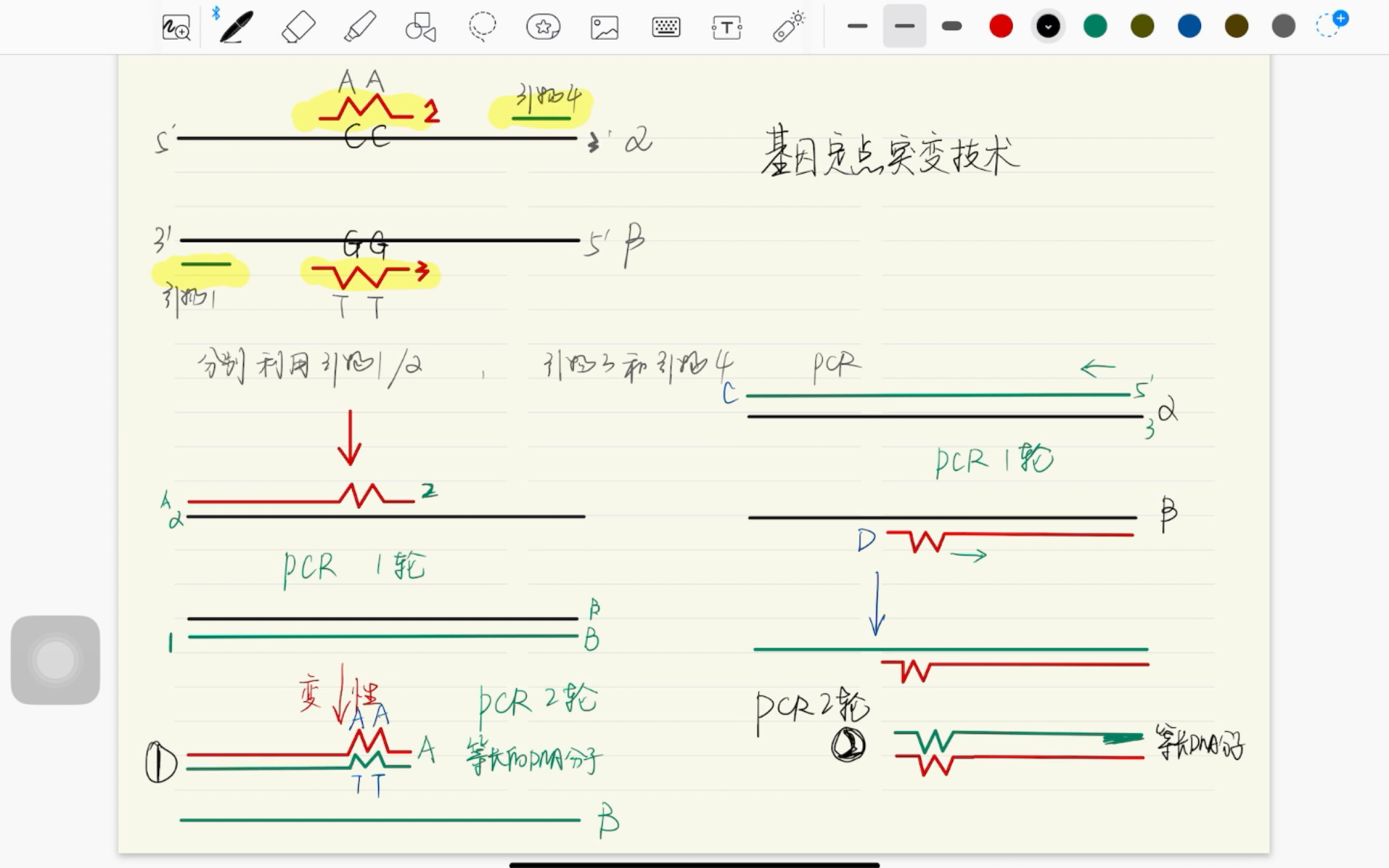Tap the Bluetooth stylus indicator
The width and height of the screenshot is (1389, 868).
[x=216, y=13]
